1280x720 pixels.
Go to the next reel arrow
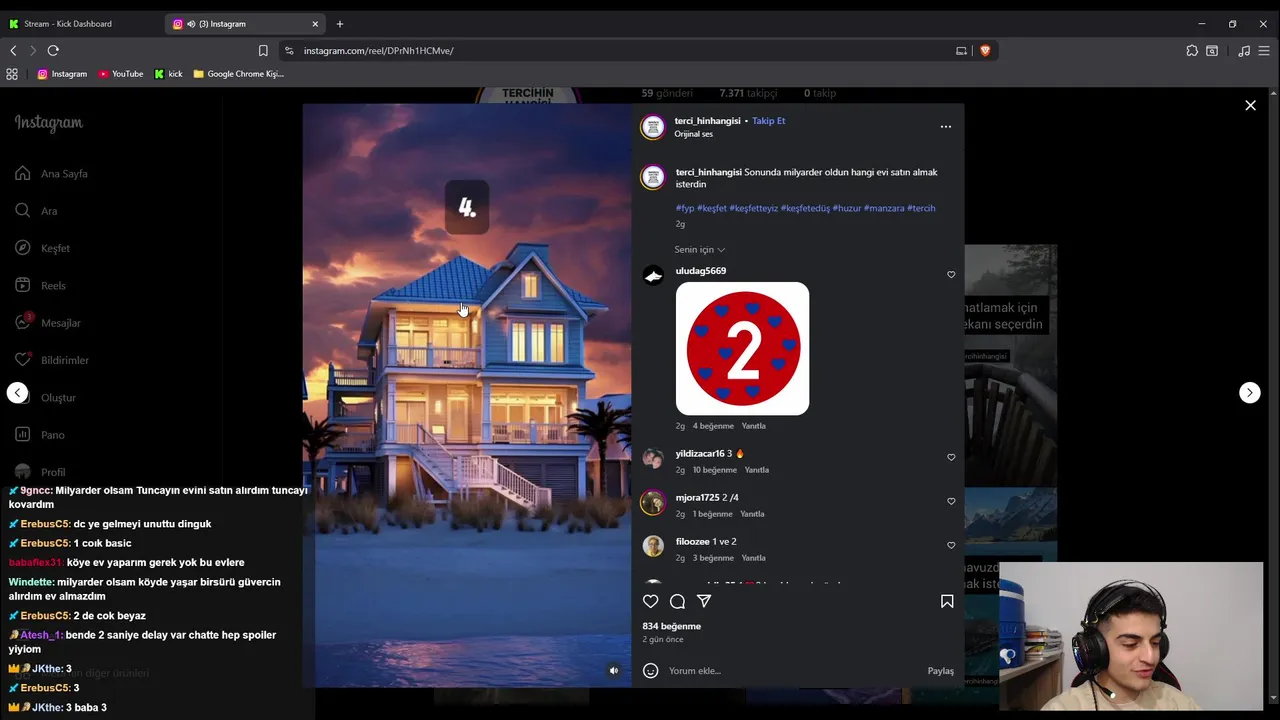[x=1250, y=393]
